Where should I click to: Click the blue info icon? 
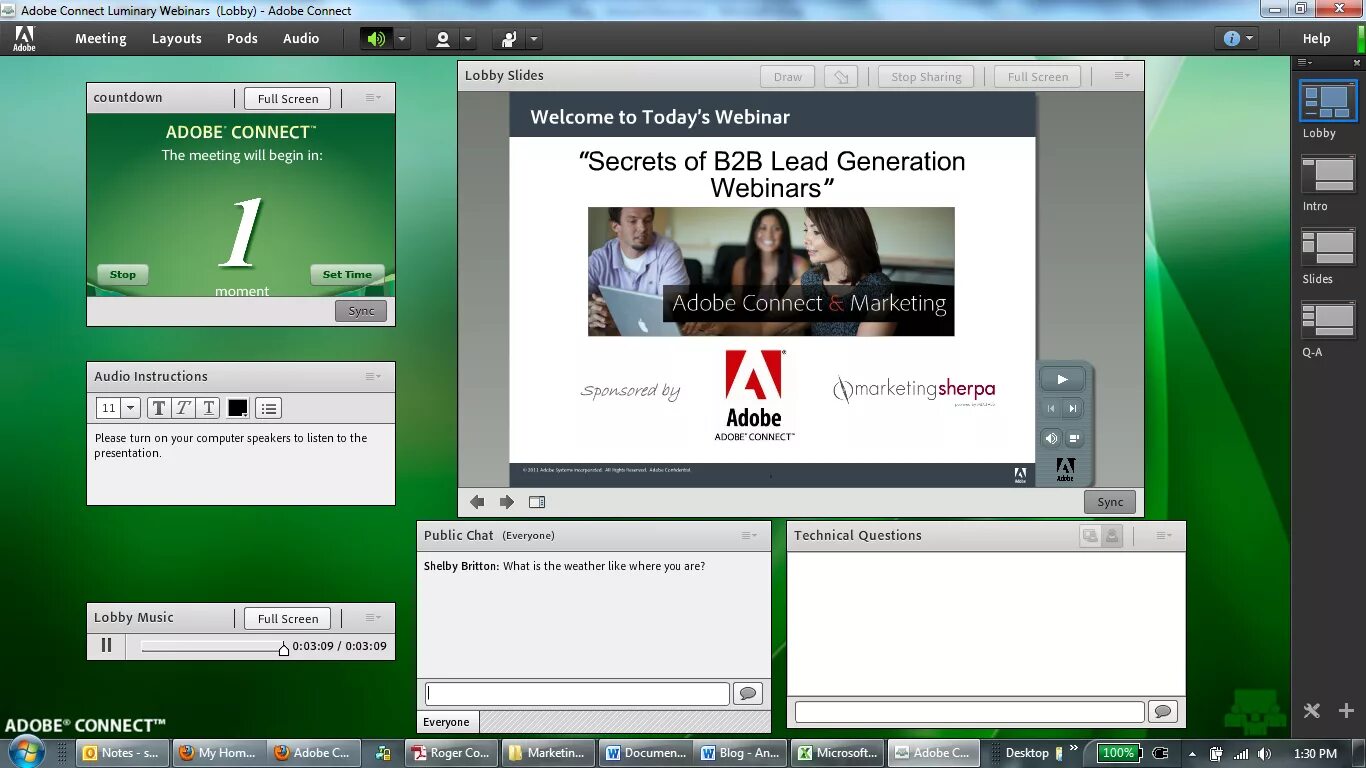coord(1231,39)
